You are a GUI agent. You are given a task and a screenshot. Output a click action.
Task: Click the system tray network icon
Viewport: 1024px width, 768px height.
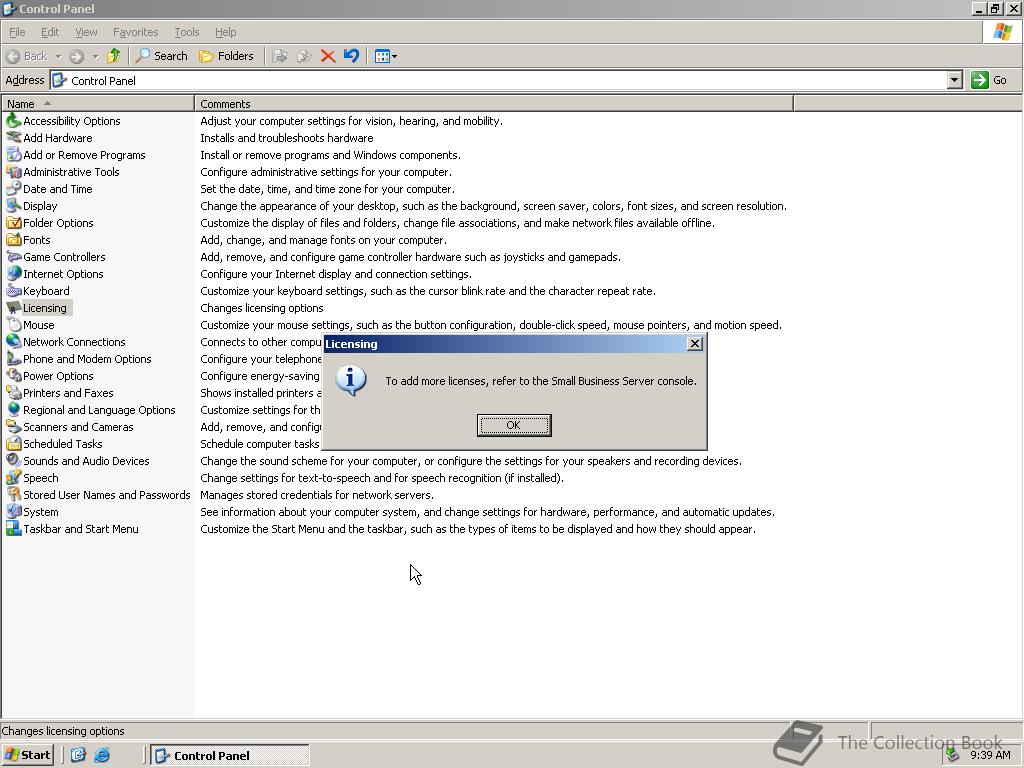click(952, 755)
